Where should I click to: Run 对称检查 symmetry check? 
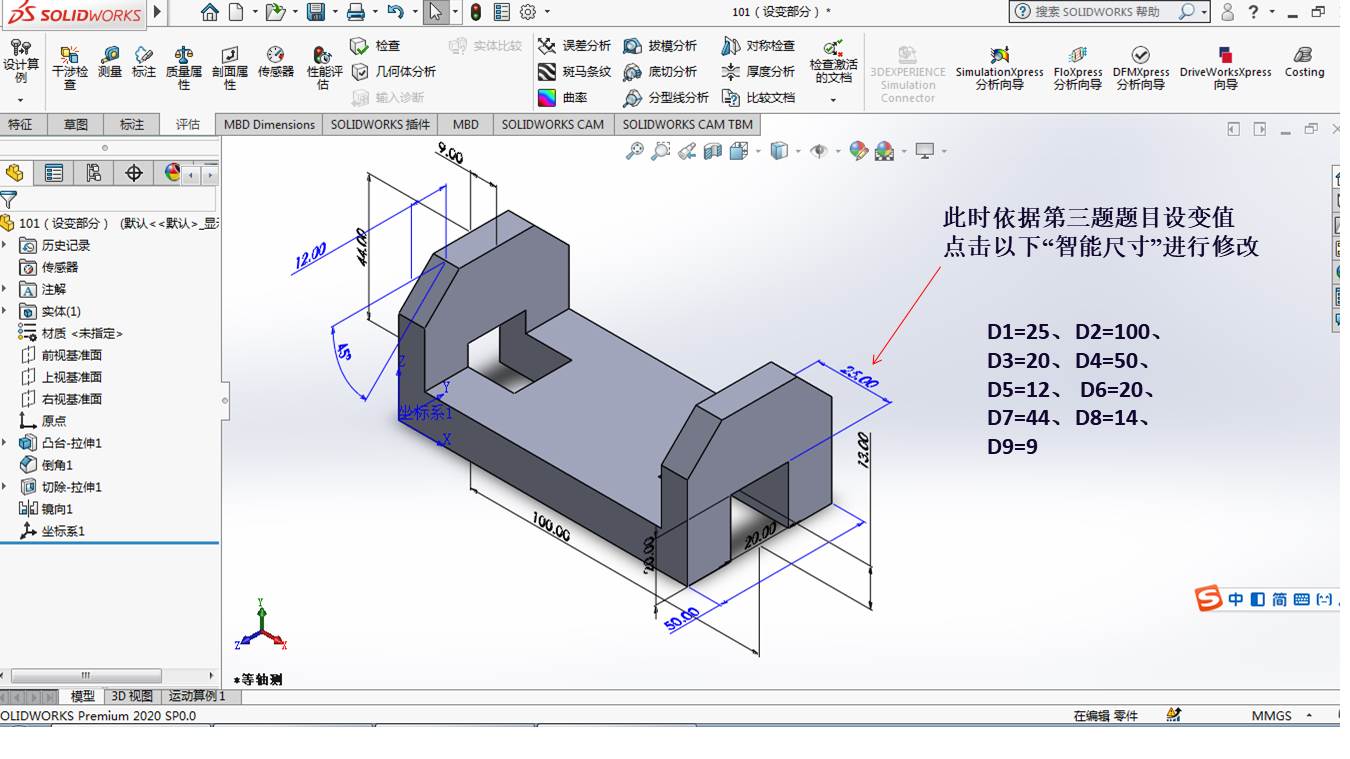coord(758,46)
